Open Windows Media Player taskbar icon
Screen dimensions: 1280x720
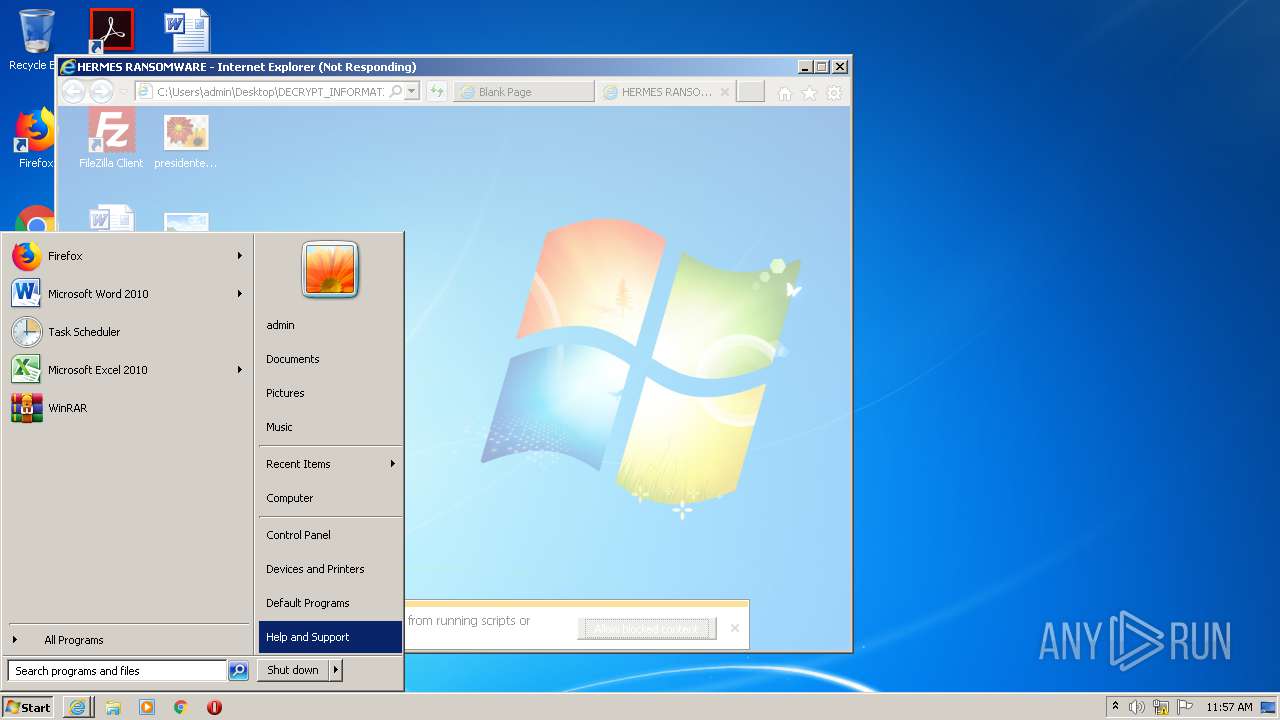click(147, 707)
